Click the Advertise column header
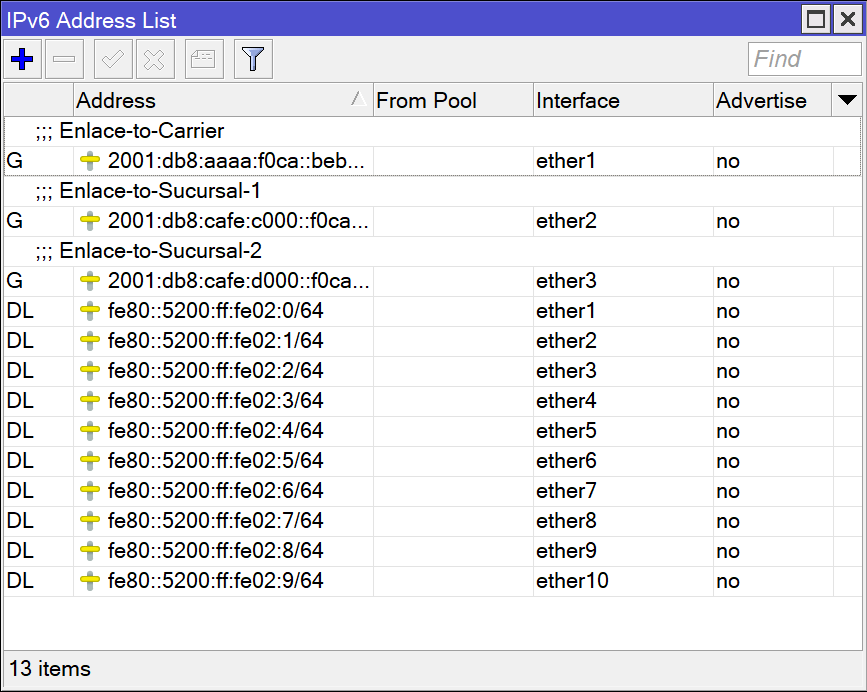 (772, 100)
